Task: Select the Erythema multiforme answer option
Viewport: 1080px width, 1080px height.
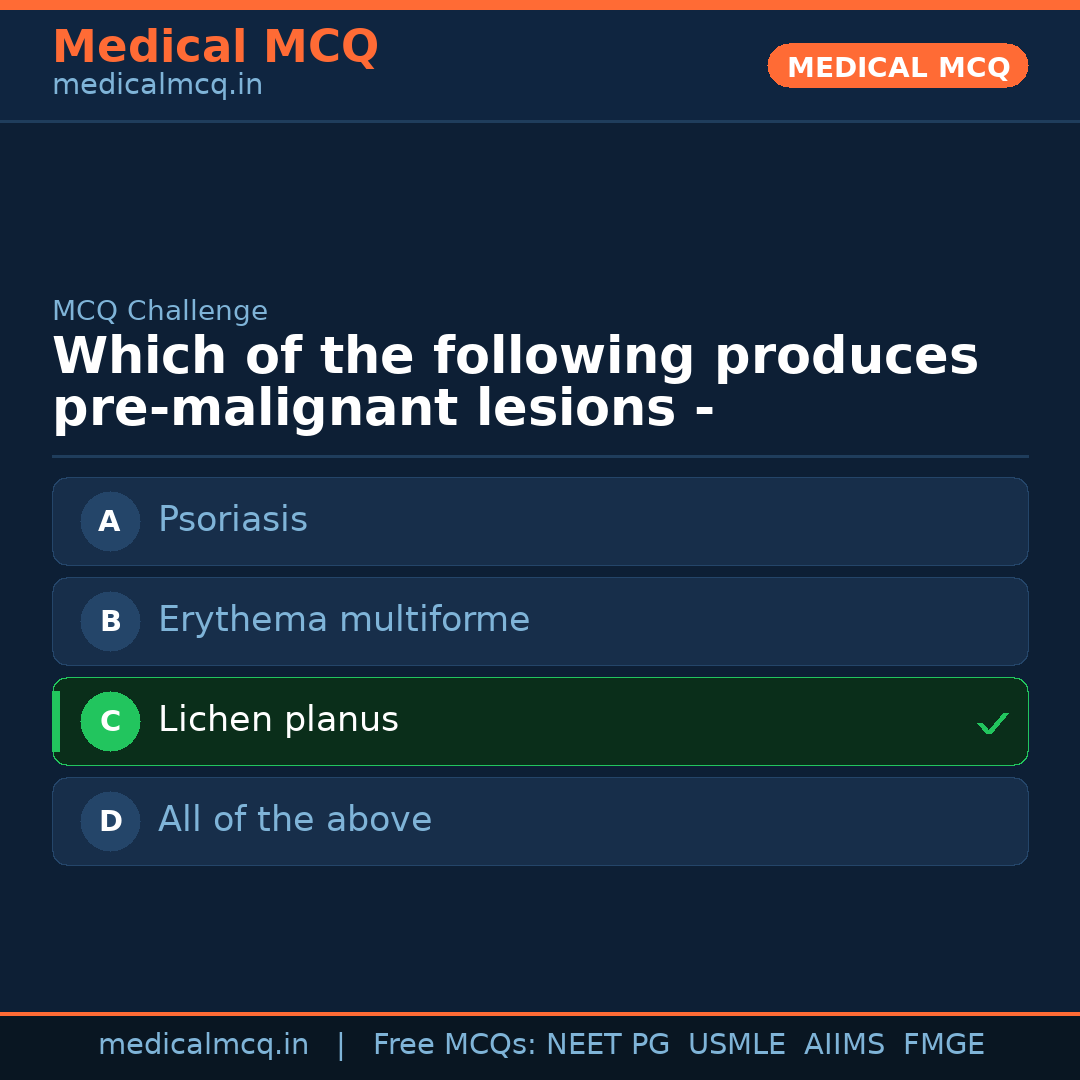Action: point(540,621)
